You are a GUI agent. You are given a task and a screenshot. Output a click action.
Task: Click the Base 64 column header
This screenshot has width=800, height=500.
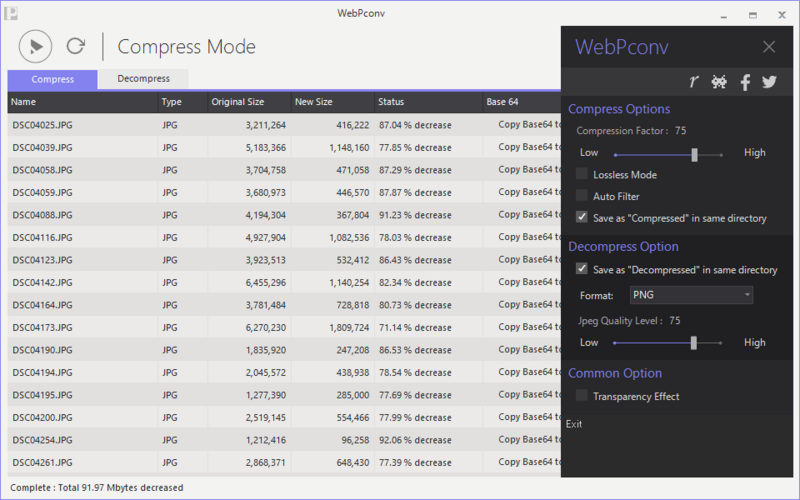coord(522,102)
